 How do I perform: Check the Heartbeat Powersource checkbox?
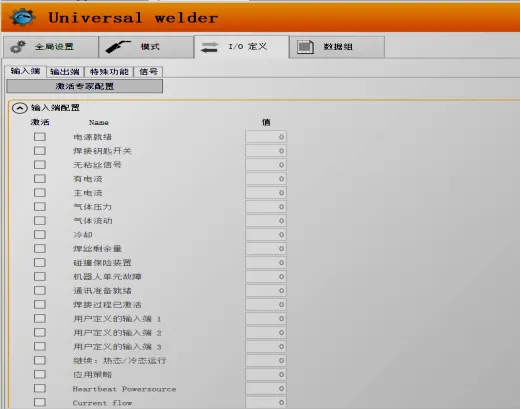click(40, 388)
